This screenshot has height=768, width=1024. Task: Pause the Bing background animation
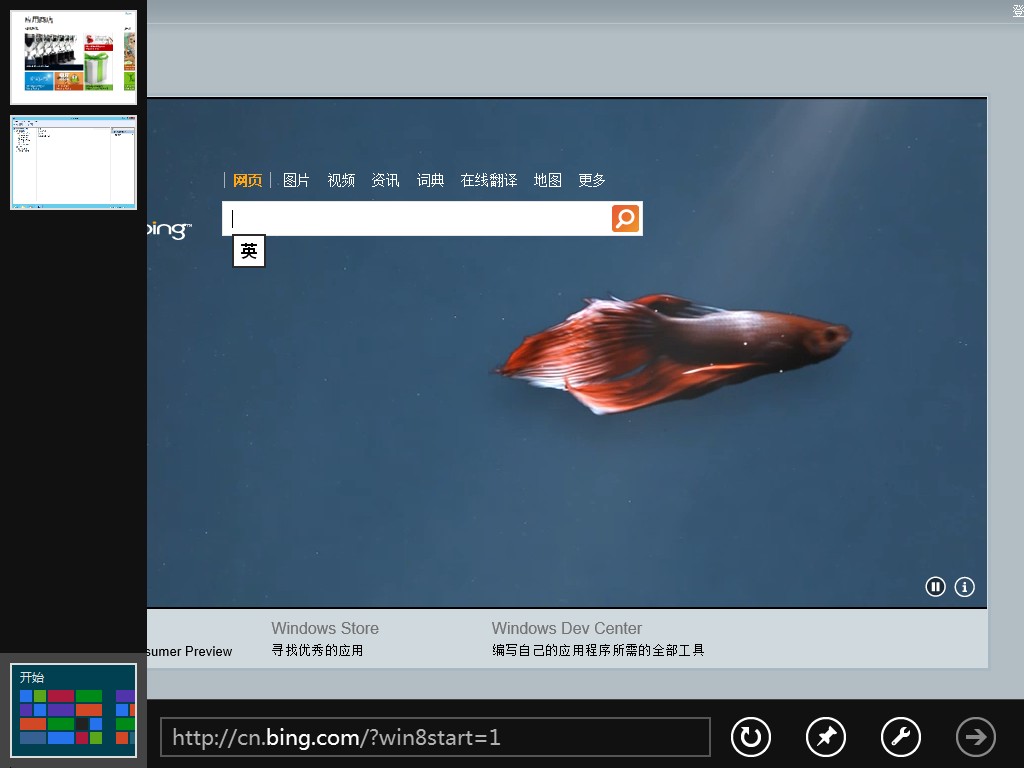935,586
